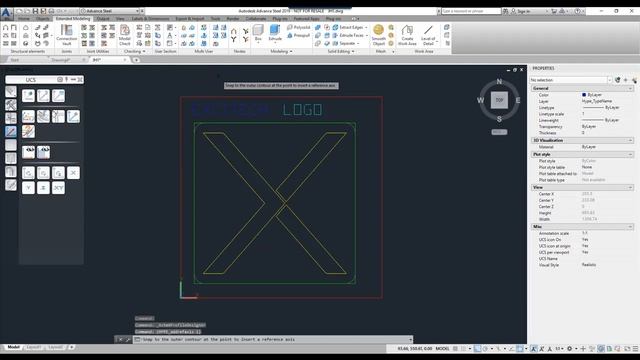Click TOP face of the ViewCube
This screenshot has width=640, height=360.
pos(499,100)
